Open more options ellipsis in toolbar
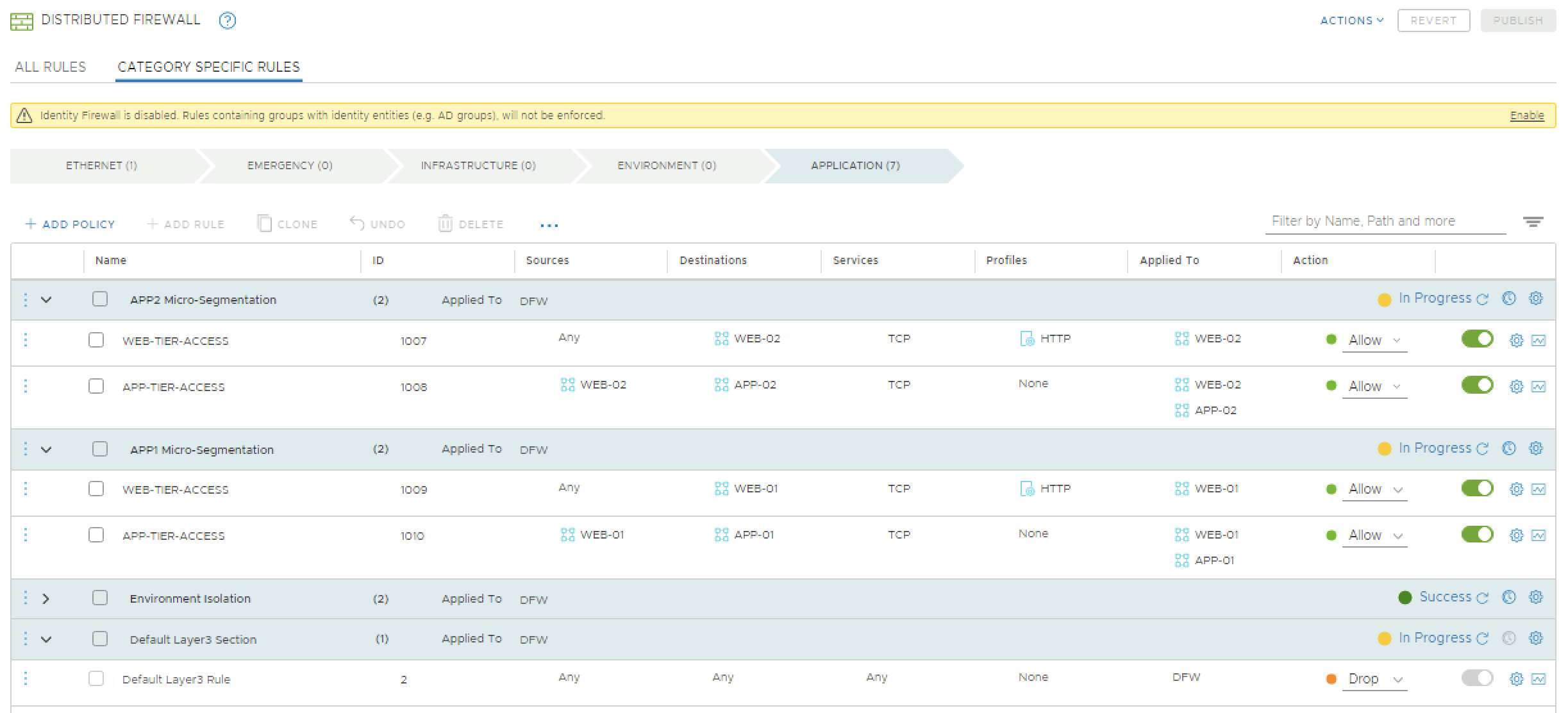1568x713 pixels. pos(549,225)
